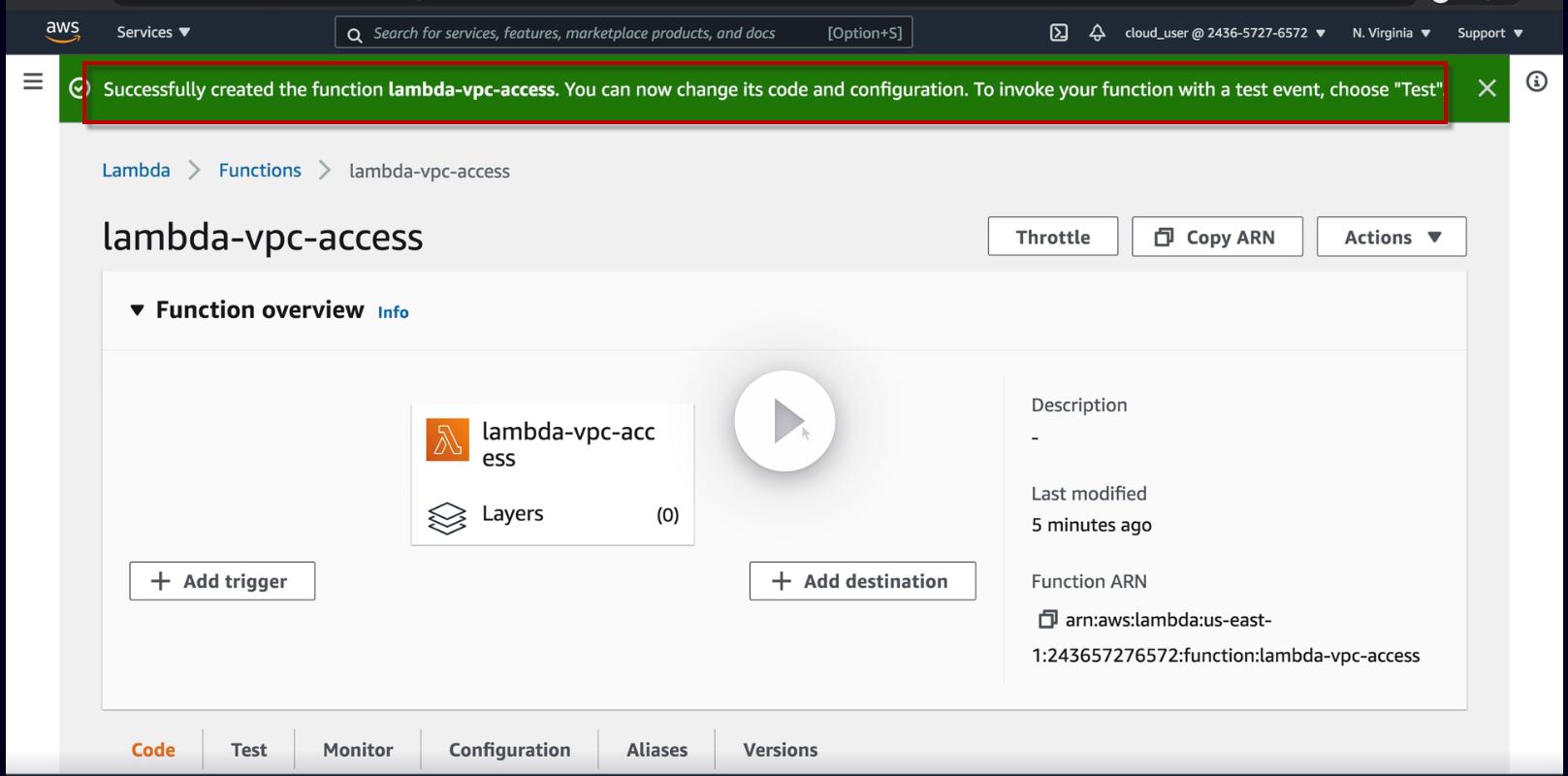Screen dimensions: 1568x776
Task: Open the Function overview Info link
Action: pyautogui.click(x=393, y=312)
